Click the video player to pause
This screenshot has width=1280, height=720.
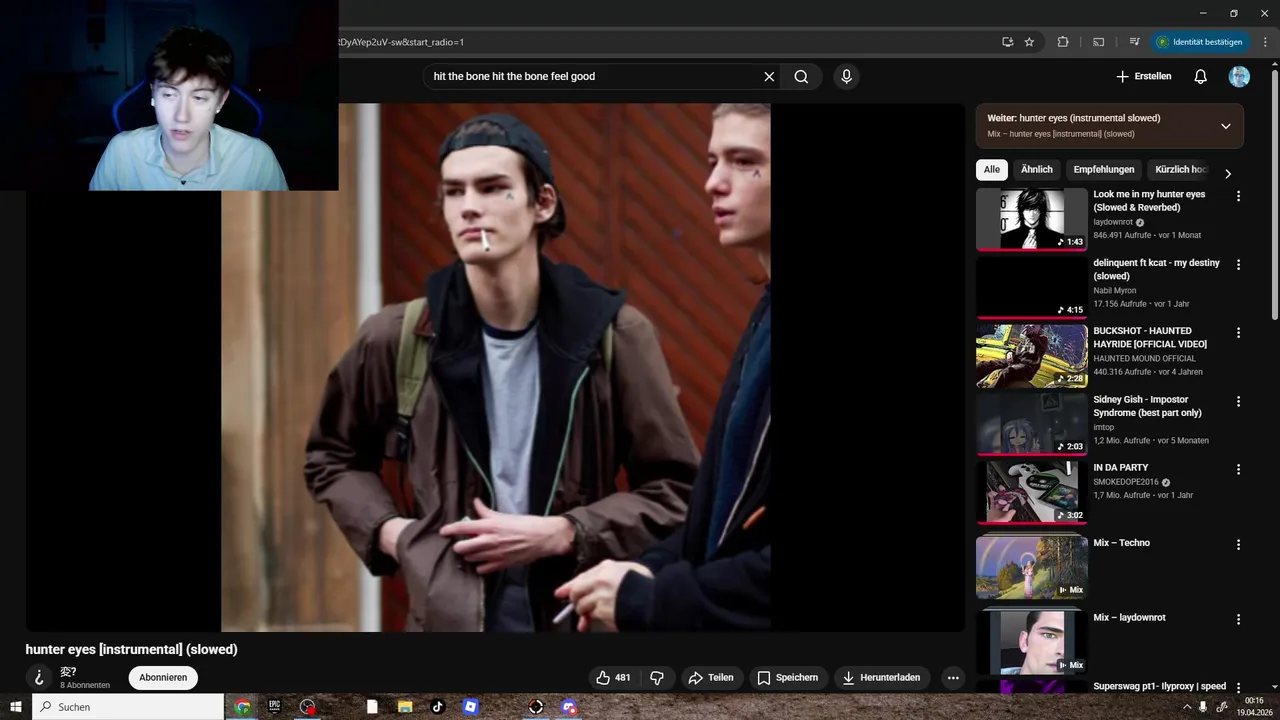(x=495, y=367)
